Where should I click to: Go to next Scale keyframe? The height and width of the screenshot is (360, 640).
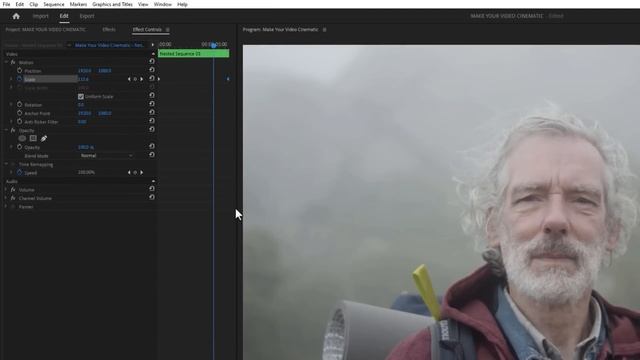point(142,79)
